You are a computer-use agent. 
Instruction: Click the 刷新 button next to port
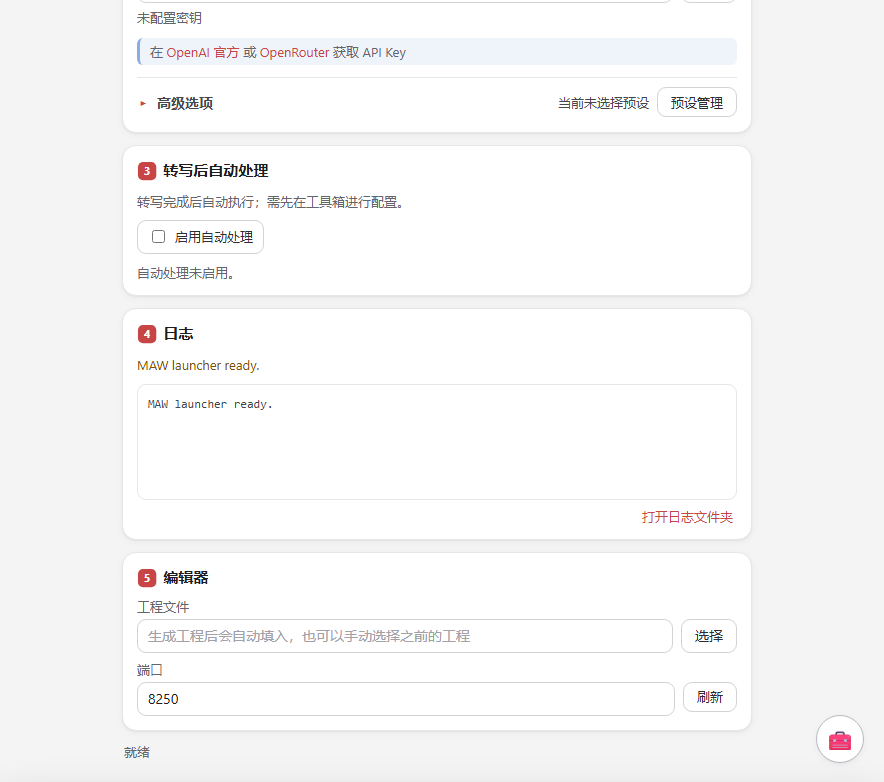(x=709, y=697)
